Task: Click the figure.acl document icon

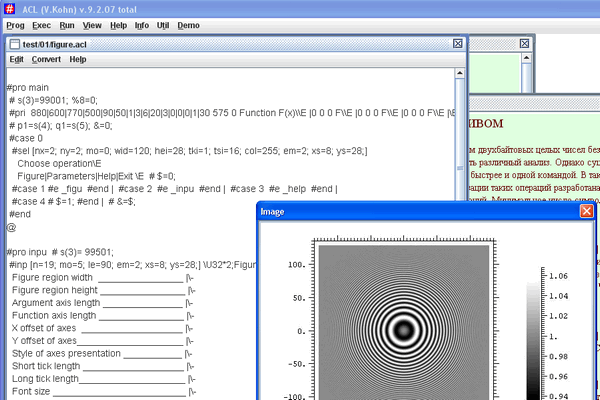Action: point(15,44)
